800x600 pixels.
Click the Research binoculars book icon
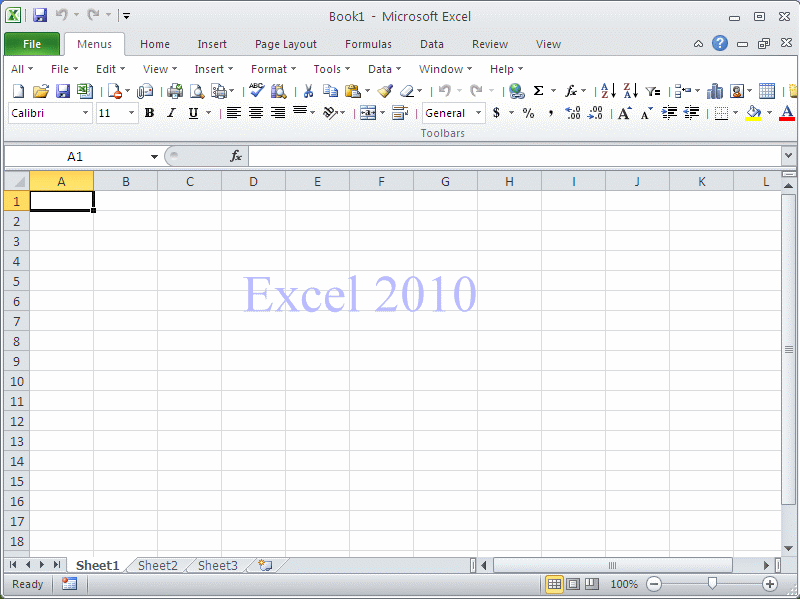pyautogui.click(x=279, y=91)
